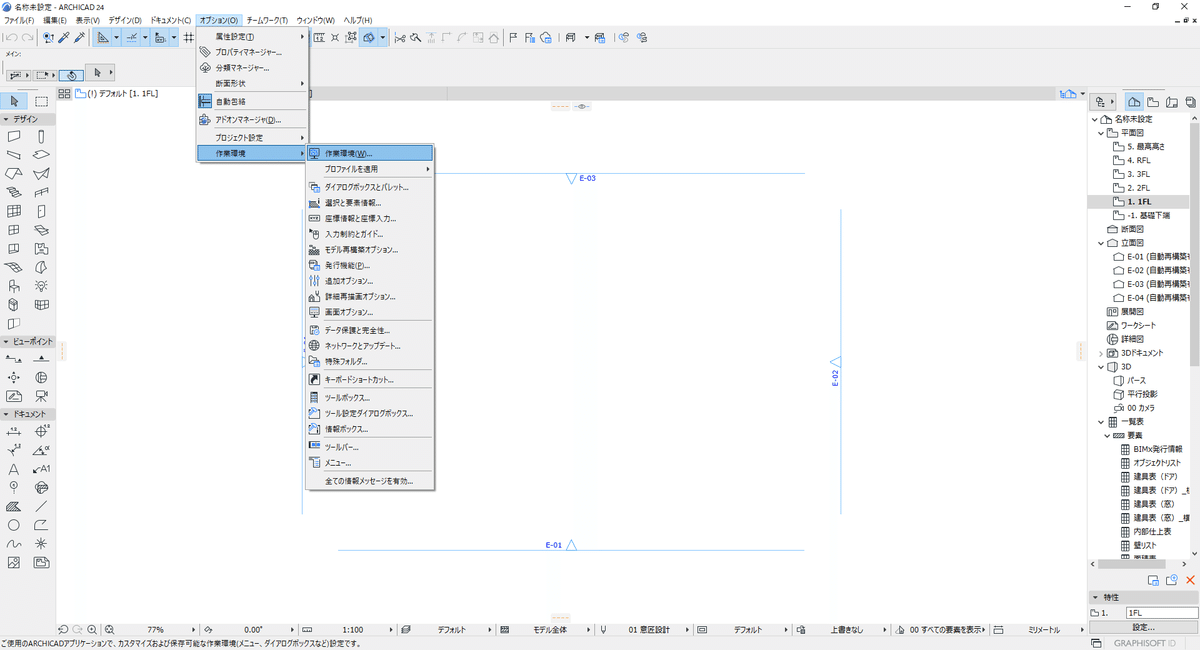Screen dimensions: 1200x650
Task: Expand the プロファイルを適用 submenu
Action: click(370, 170)
